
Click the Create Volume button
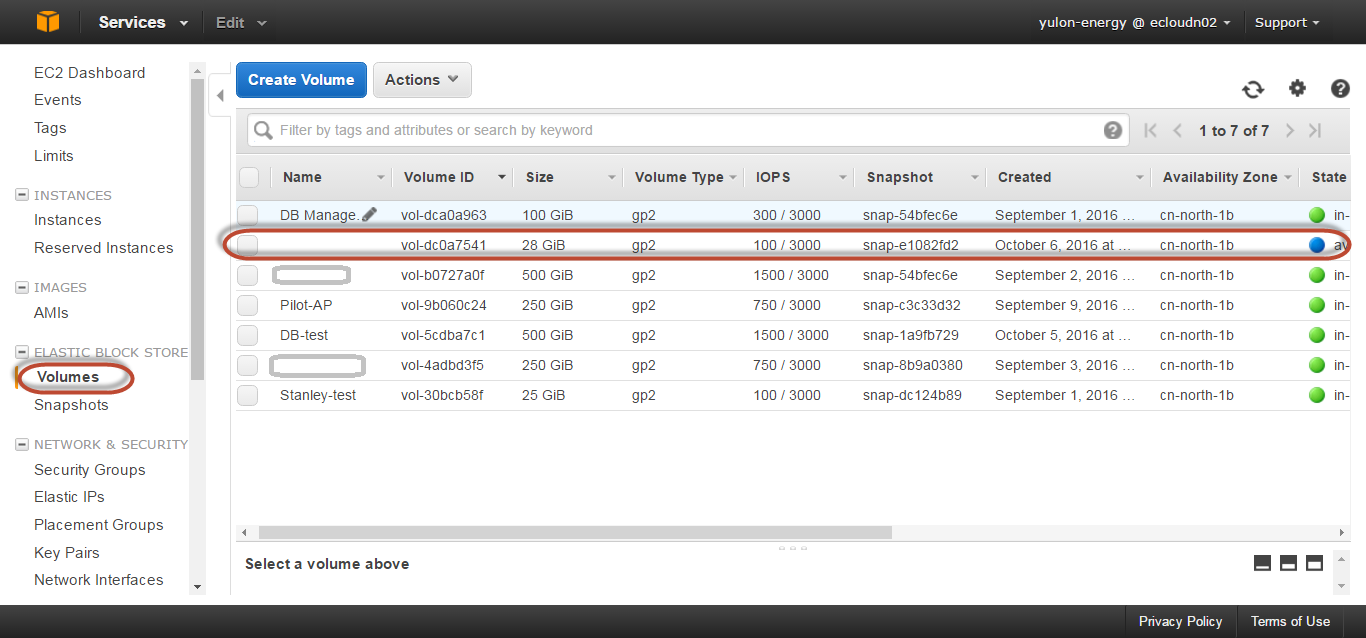click(x=301, y=80)
